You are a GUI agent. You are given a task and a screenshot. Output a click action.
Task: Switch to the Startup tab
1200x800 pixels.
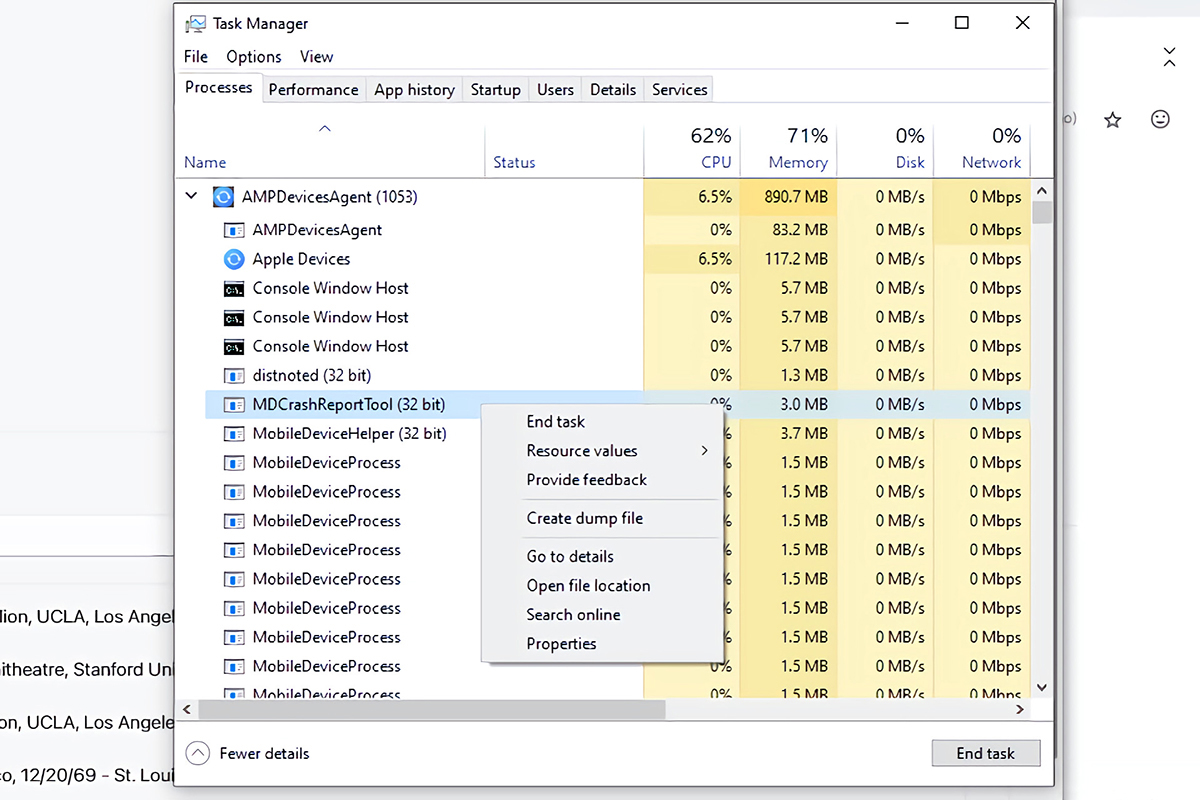click(496, 89)
